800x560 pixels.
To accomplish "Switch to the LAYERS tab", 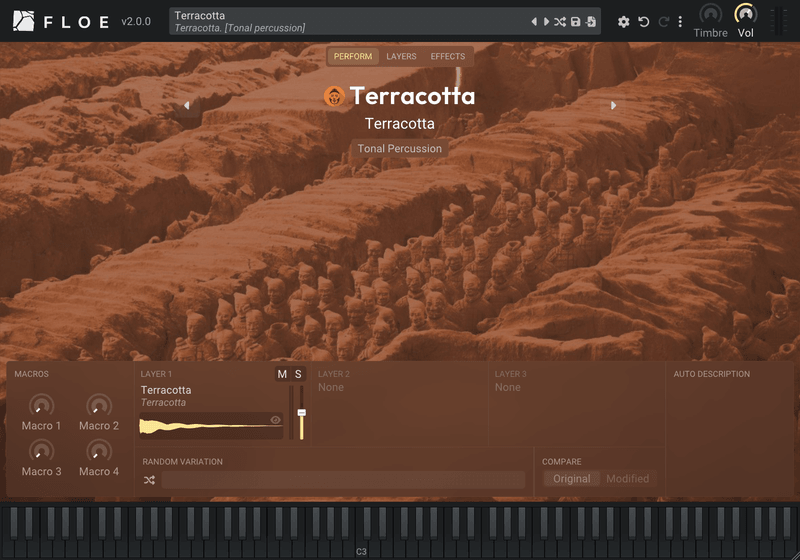I will (x=401, y=56).
